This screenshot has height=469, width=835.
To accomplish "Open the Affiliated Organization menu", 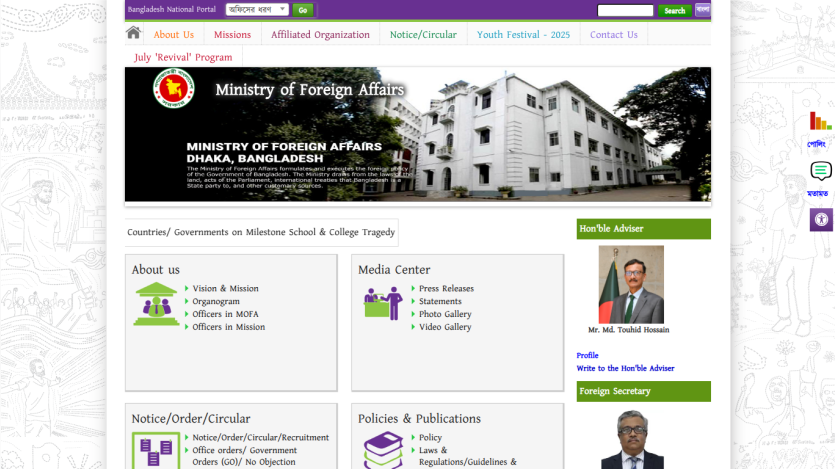I will (x=320, y=35).
